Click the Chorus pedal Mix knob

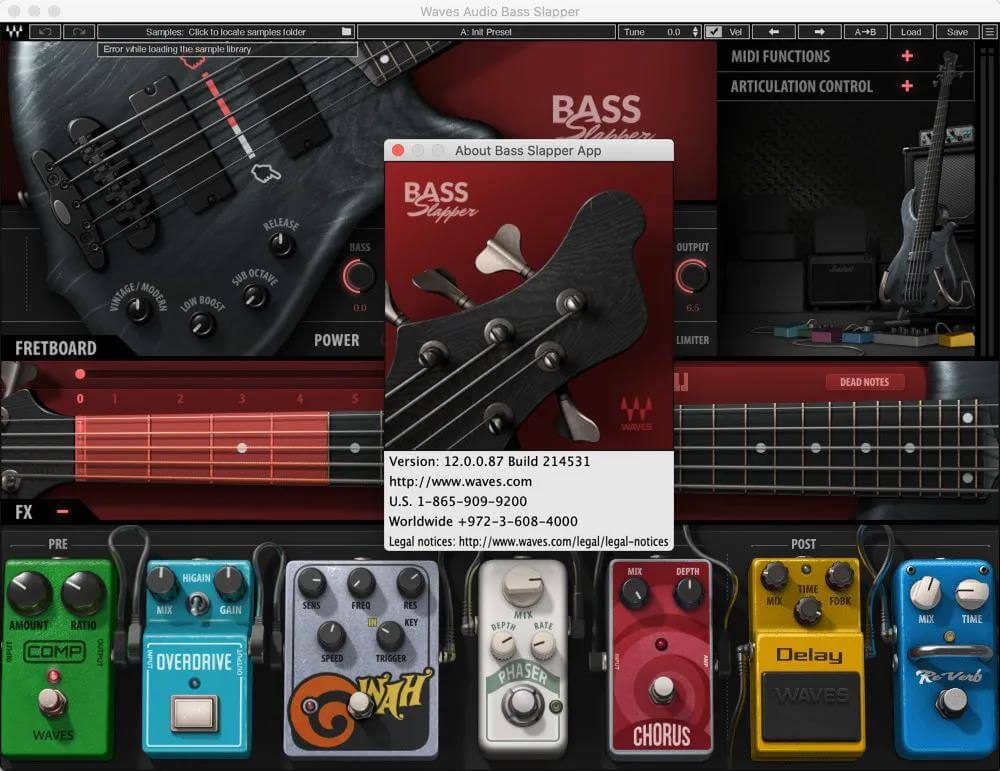[635, 593]
